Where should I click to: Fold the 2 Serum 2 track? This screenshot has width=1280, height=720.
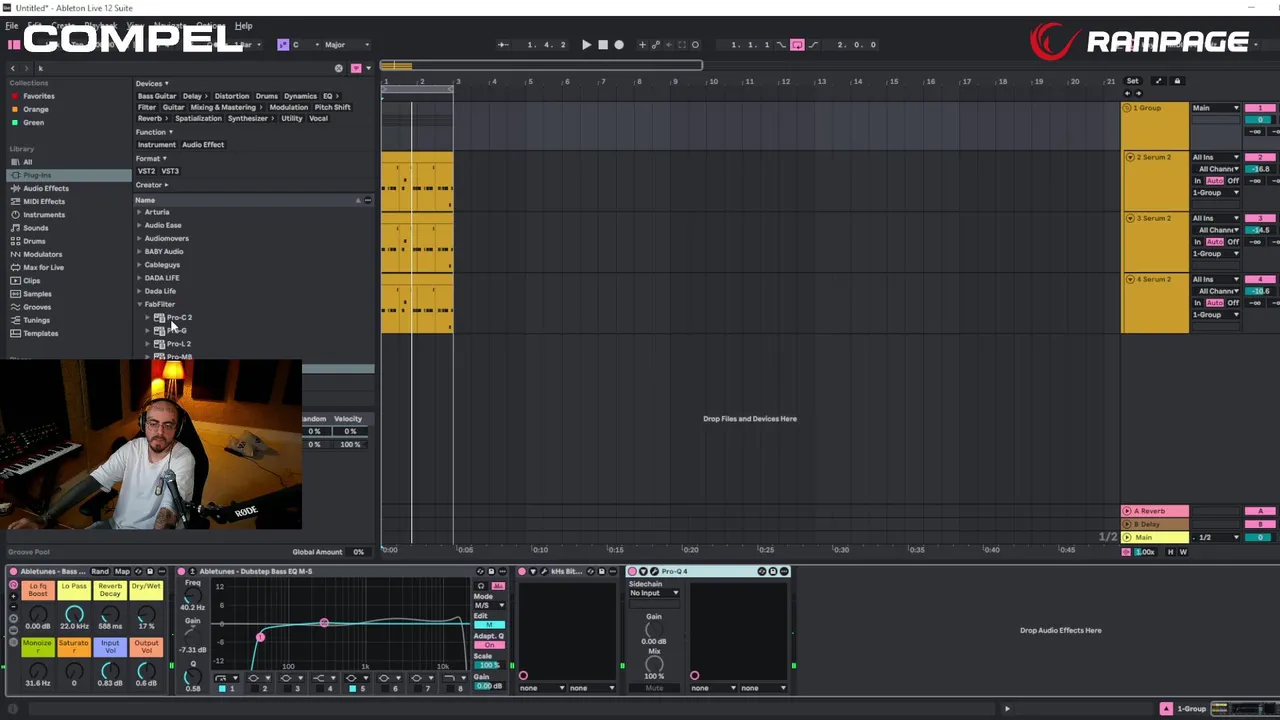(x=1130, y=157)
